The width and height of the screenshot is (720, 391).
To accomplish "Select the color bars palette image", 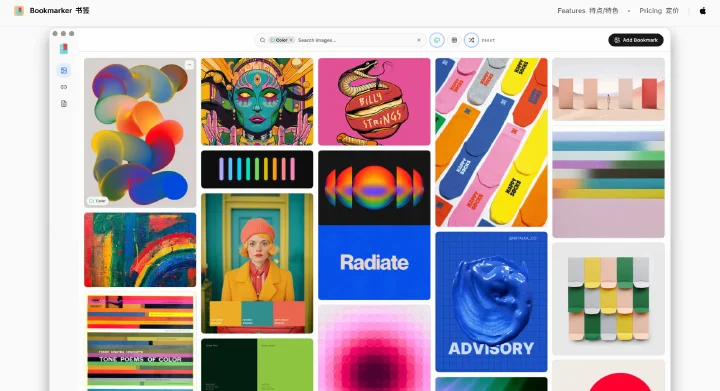I will 257,169.
